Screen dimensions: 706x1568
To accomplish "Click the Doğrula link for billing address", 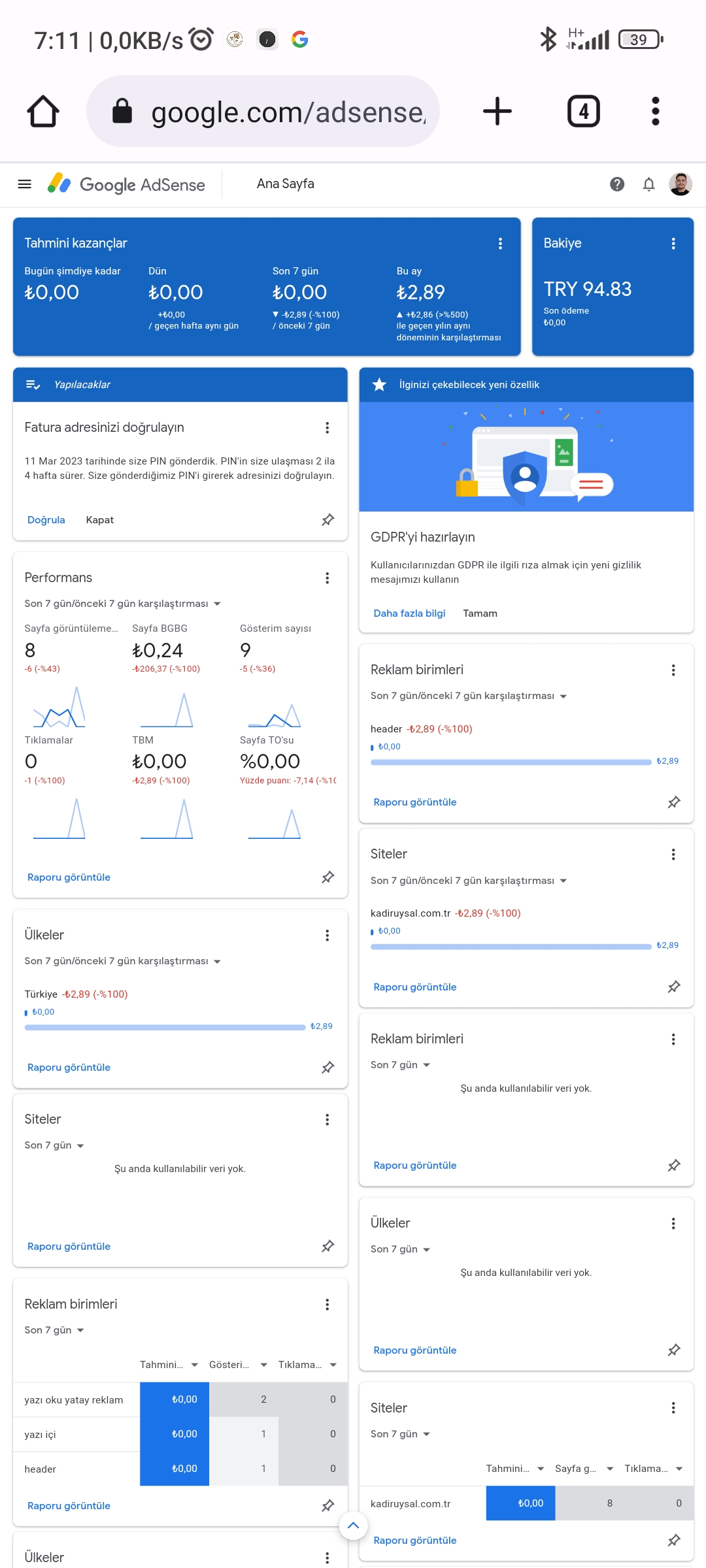I will 46,520.
